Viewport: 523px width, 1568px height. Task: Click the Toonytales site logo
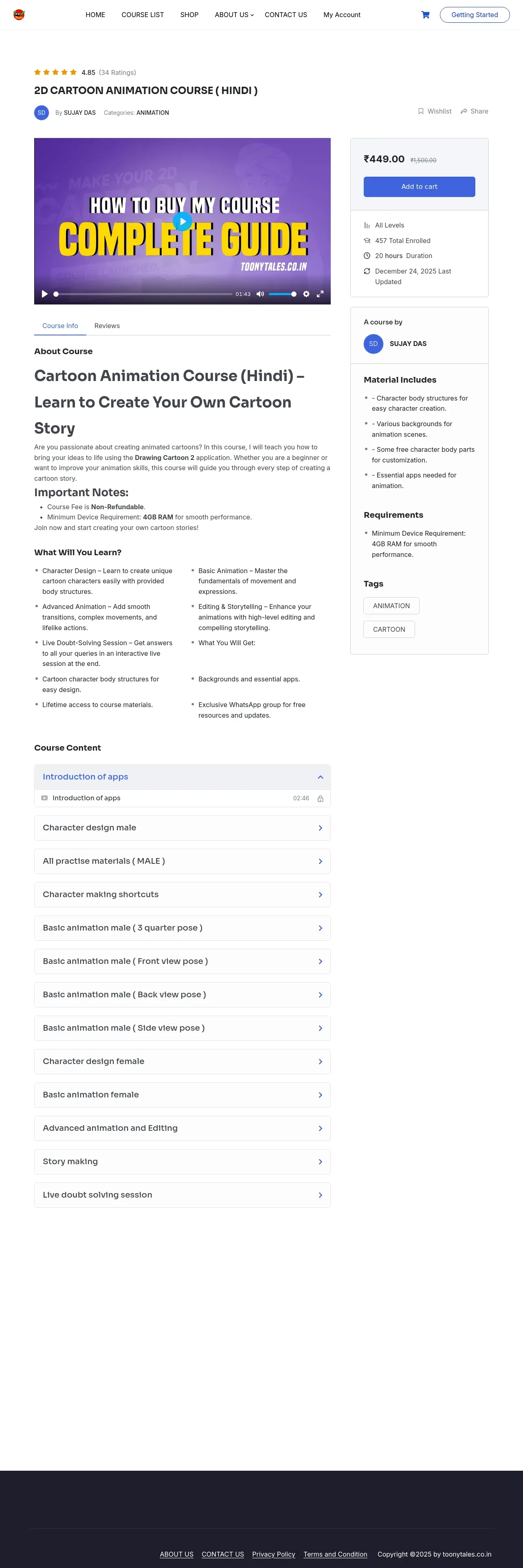click(19, 15)
